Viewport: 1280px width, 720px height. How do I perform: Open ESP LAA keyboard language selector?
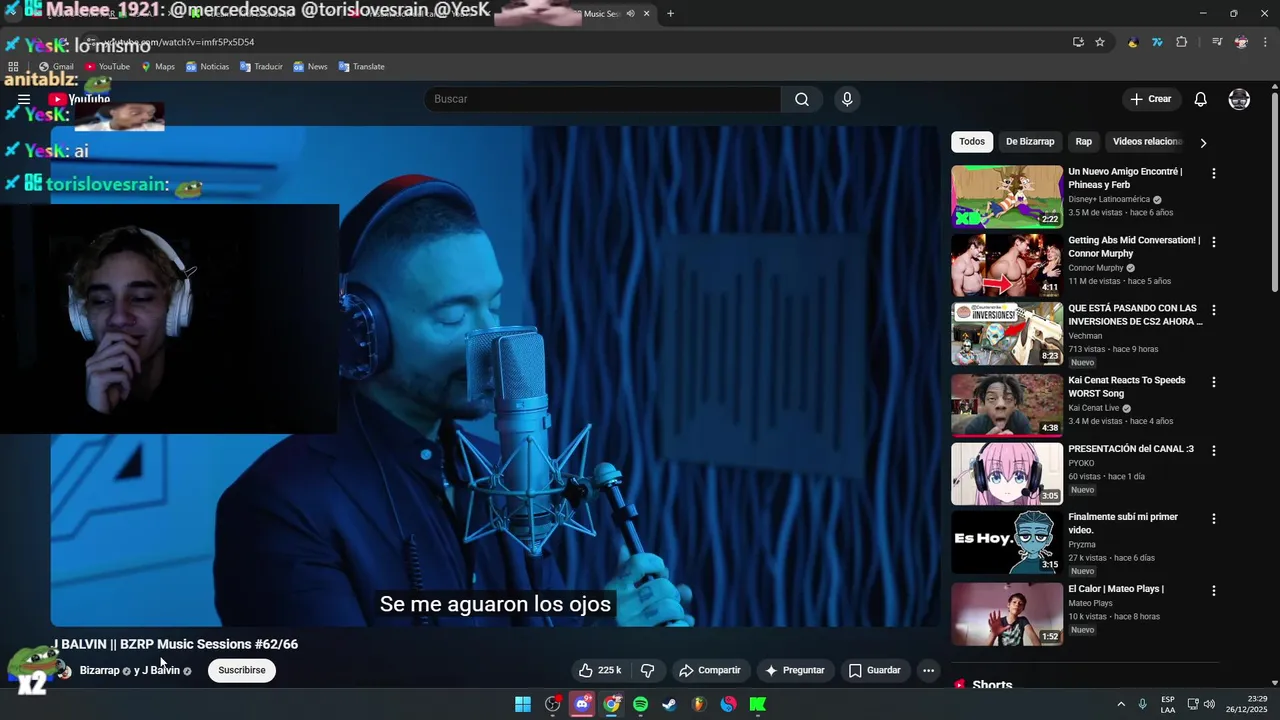click(1168, 704)
